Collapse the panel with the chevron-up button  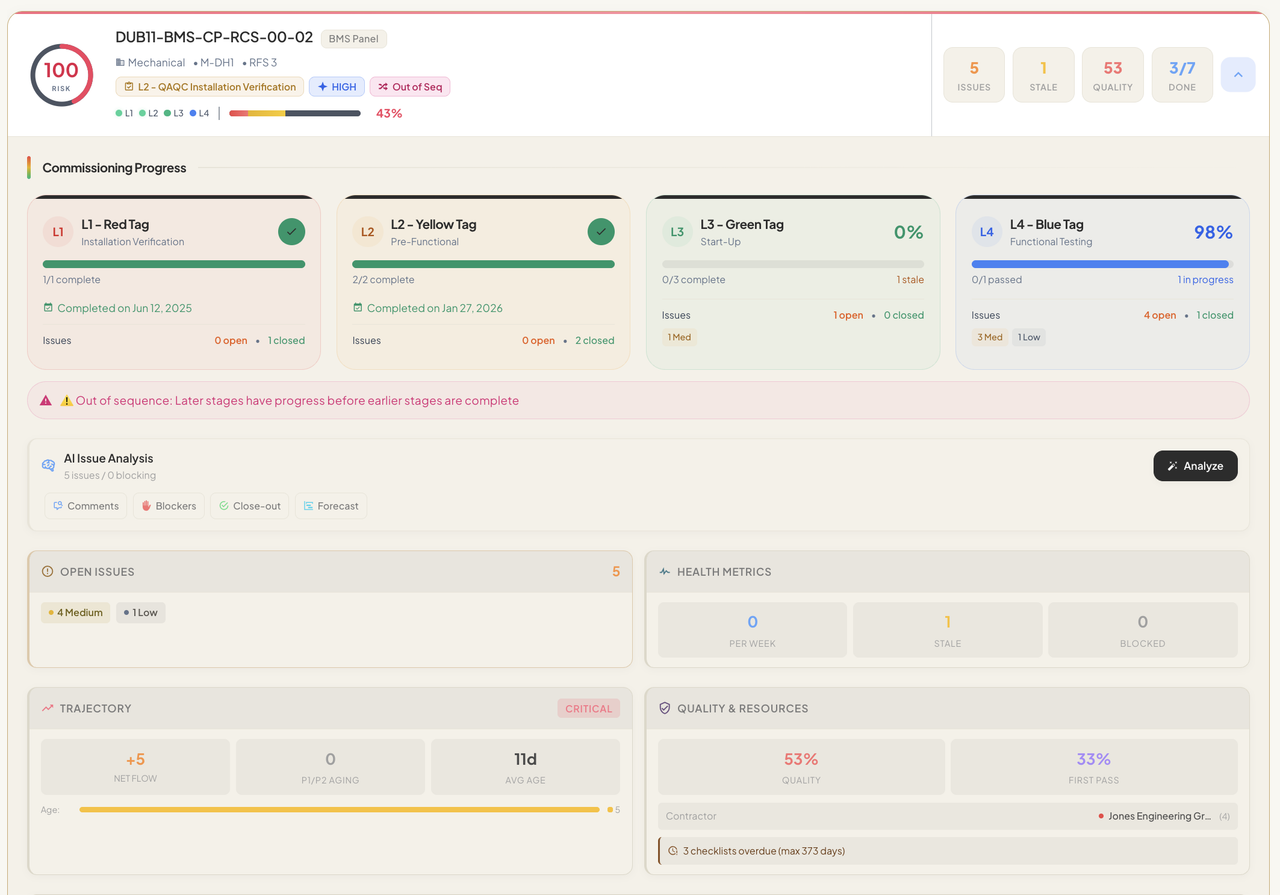[x=1238, y=75]
